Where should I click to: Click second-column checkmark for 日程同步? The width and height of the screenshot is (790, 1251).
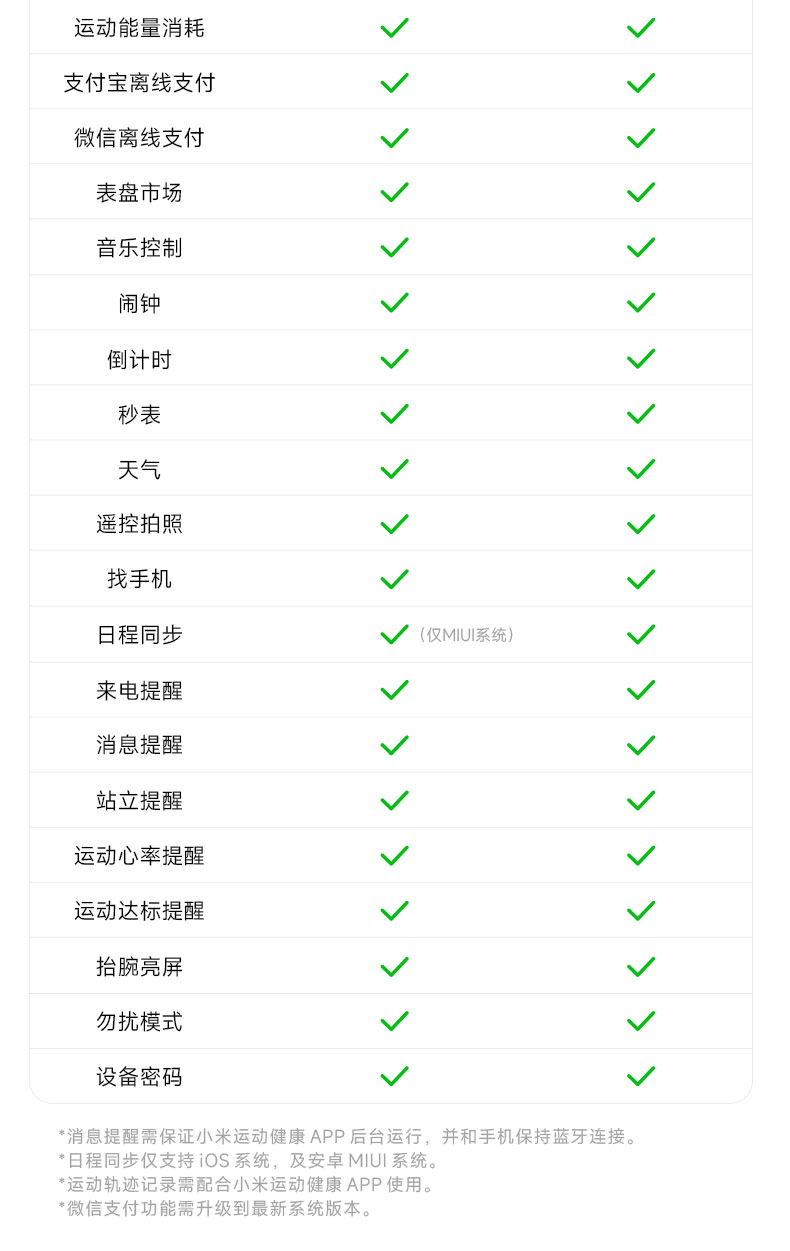click(x=641, y=635)
